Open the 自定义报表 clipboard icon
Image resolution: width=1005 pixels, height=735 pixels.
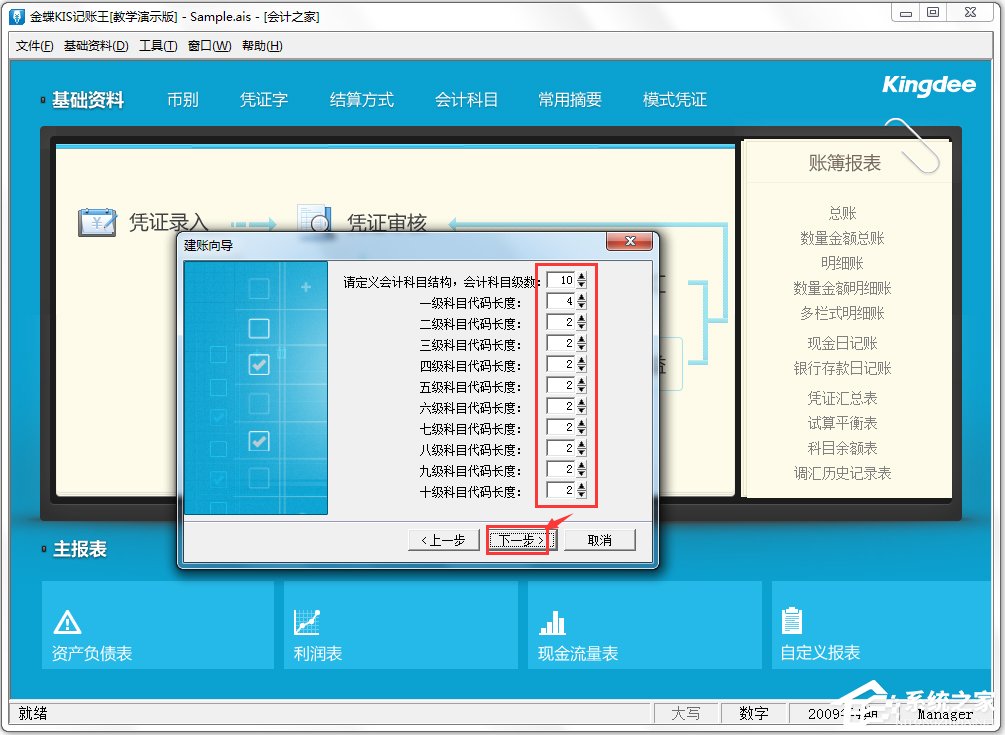[792, 621]
